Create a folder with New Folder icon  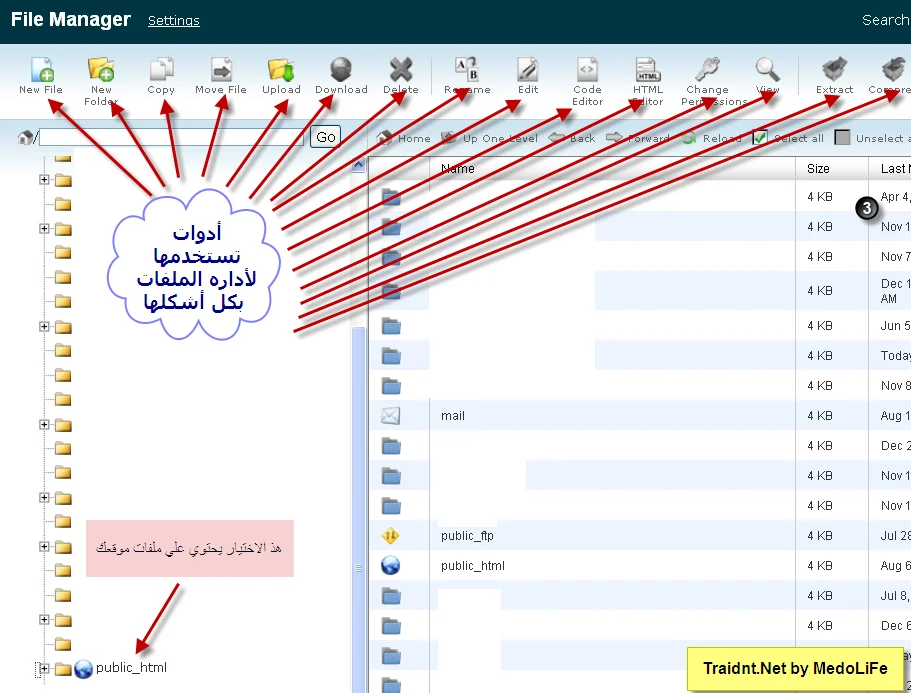101,70
